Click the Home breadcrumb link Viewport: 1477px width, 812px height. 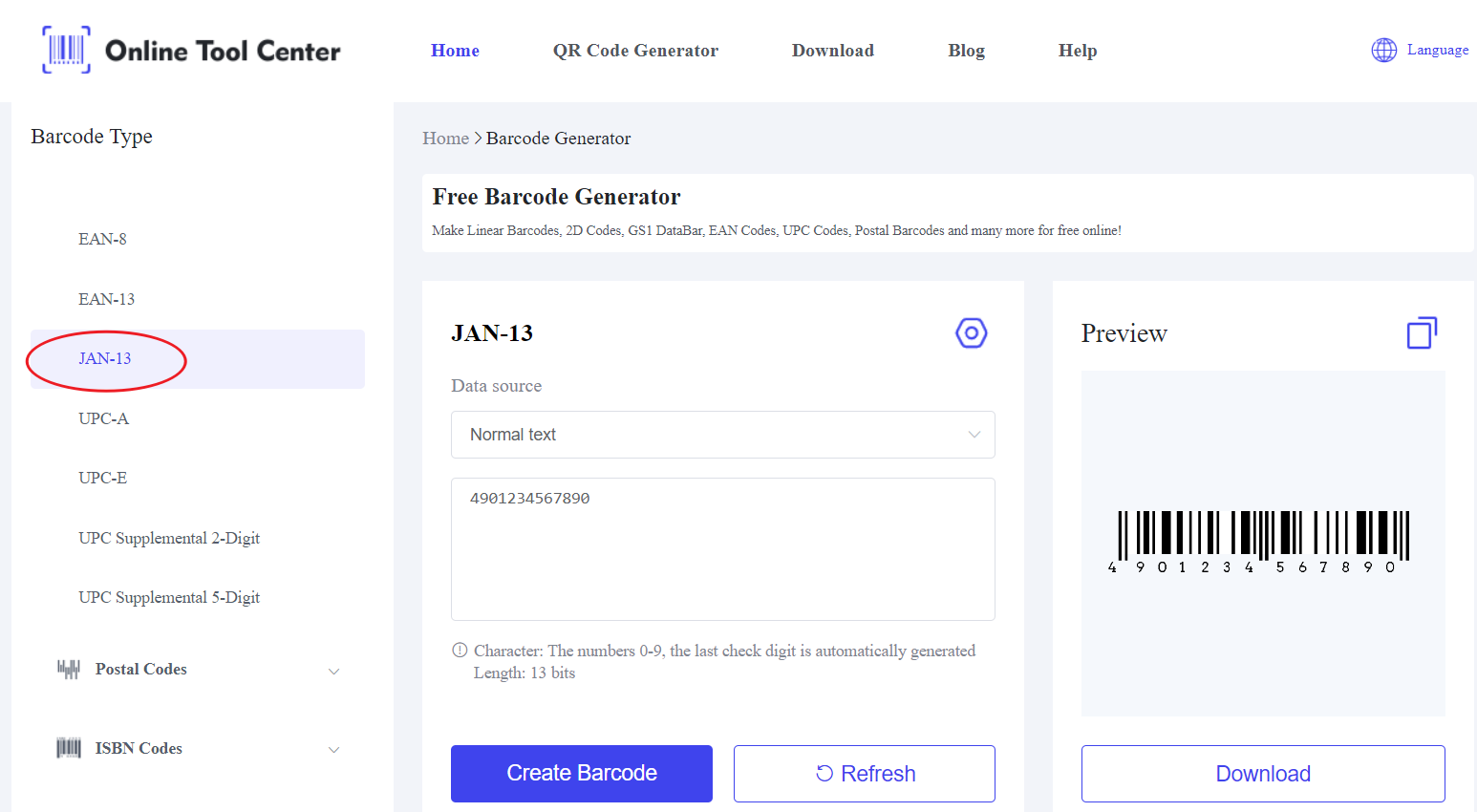445,139
